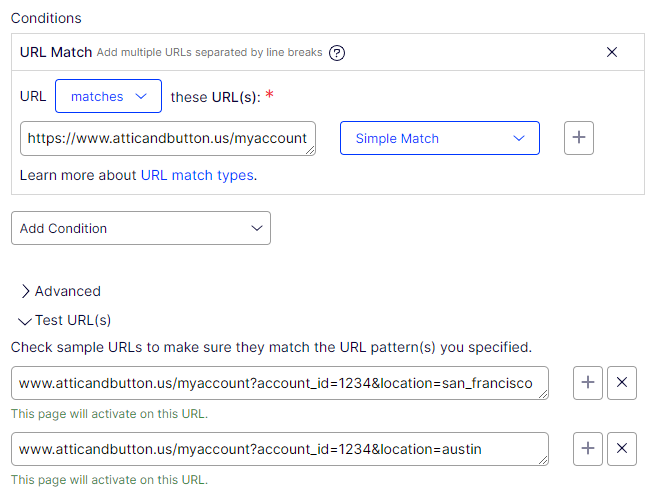656x493 pixels.
Task: Delete the san_francisco test URL with X
Action: pos(622,383)
